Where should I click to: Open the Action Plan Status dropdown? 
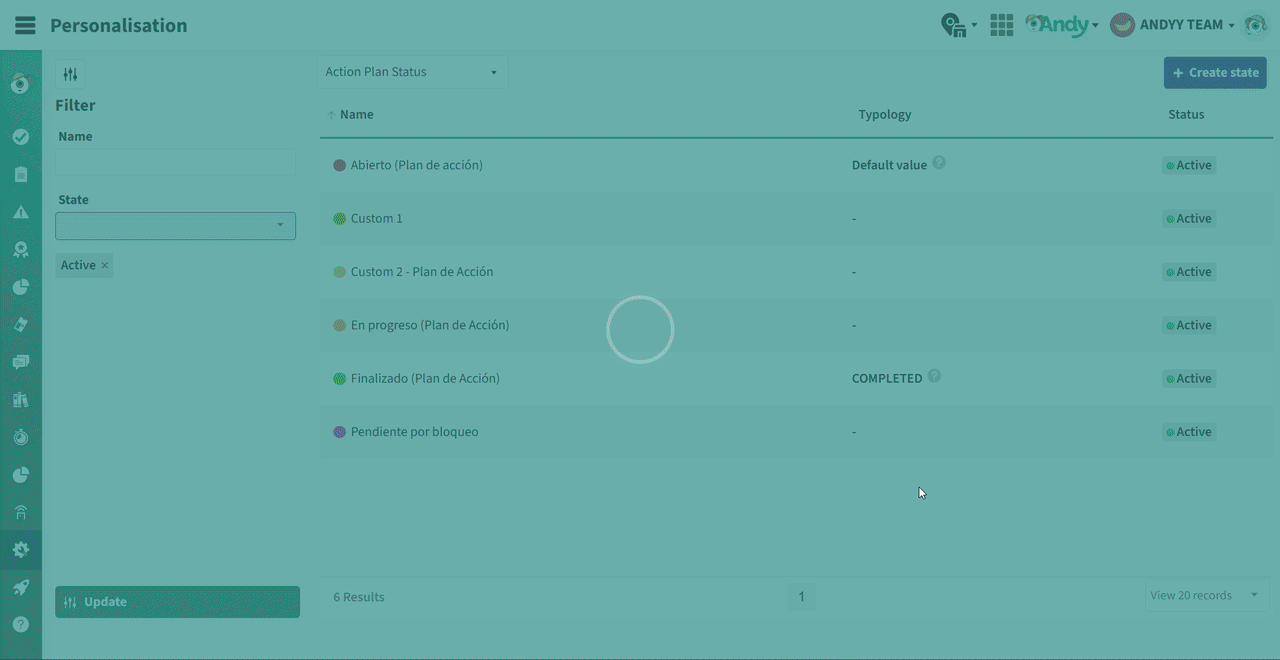click(411, 72)
